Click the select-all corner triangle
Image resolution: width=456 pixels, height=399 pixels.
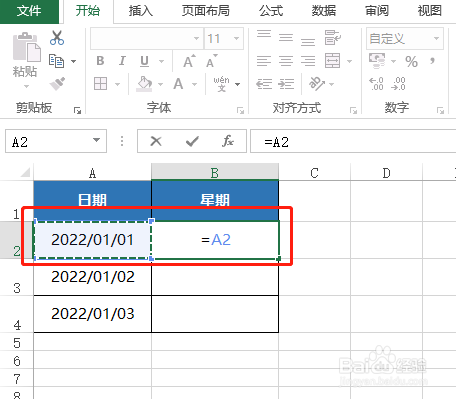(25, 172)
